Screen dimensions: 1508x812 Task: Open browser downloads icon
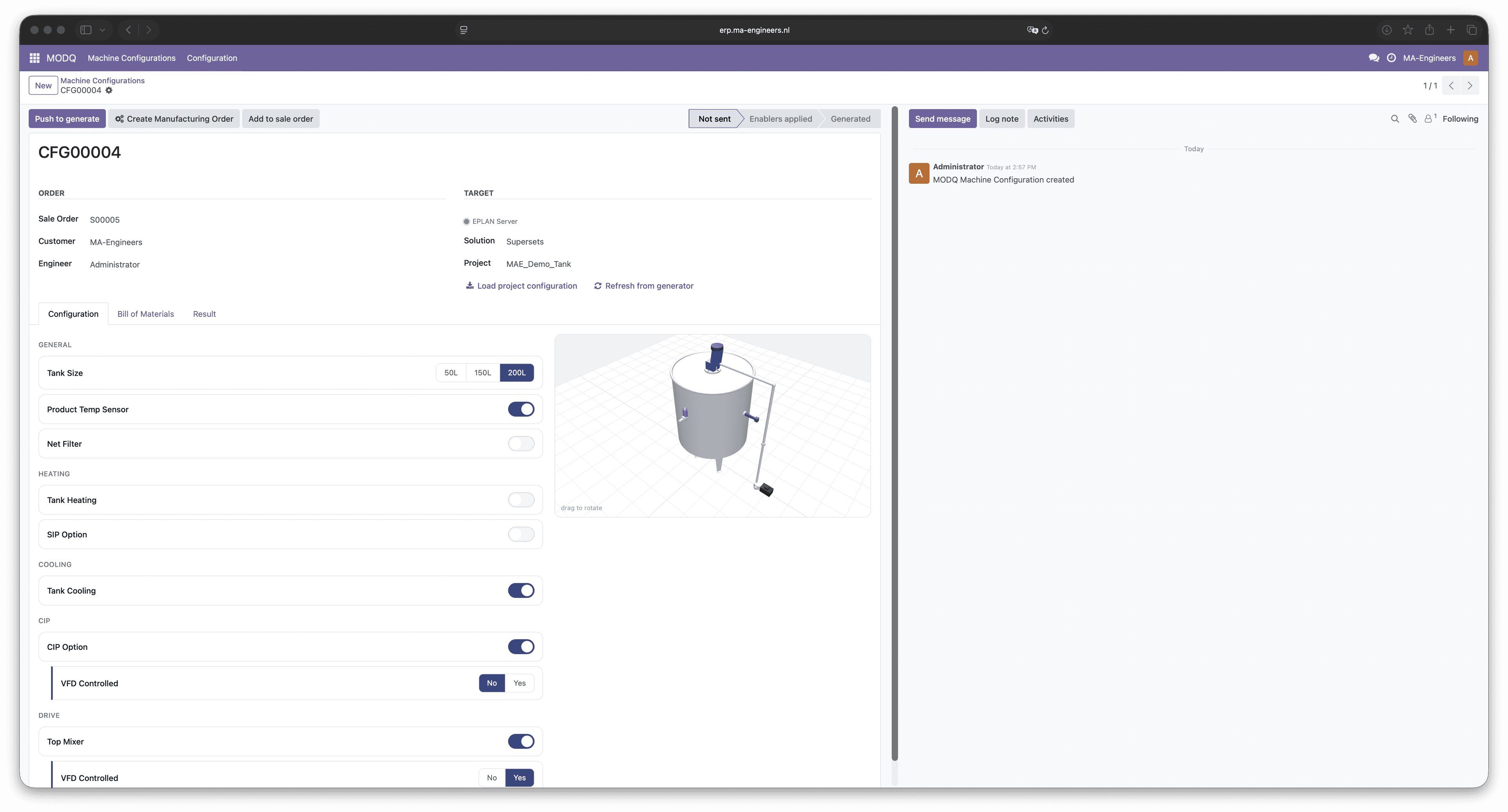[x=1386, y=30]
